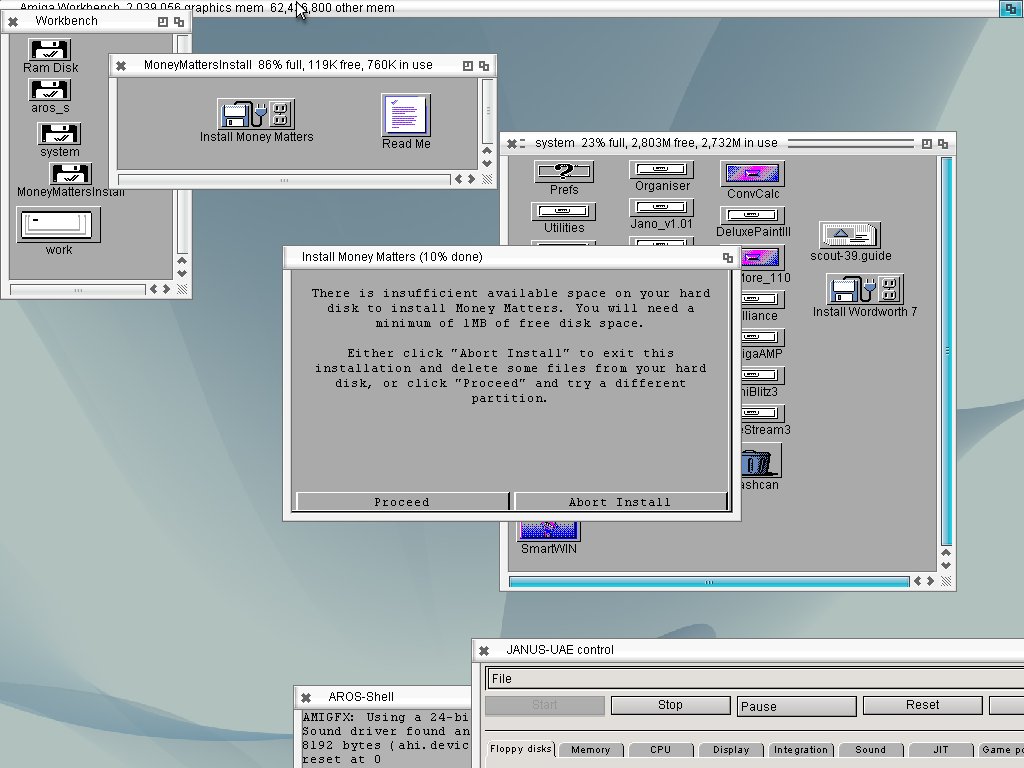Open the Organiser drawer icon
1024x768 pixels.
click(x=662, y=170)
